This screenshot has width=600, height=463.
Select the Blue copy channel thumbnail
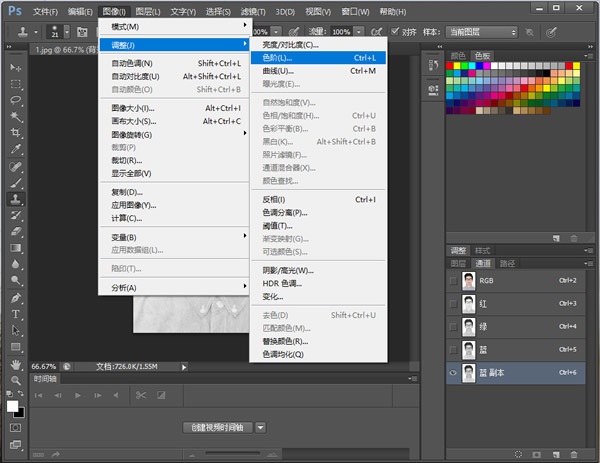click(469, 373)
